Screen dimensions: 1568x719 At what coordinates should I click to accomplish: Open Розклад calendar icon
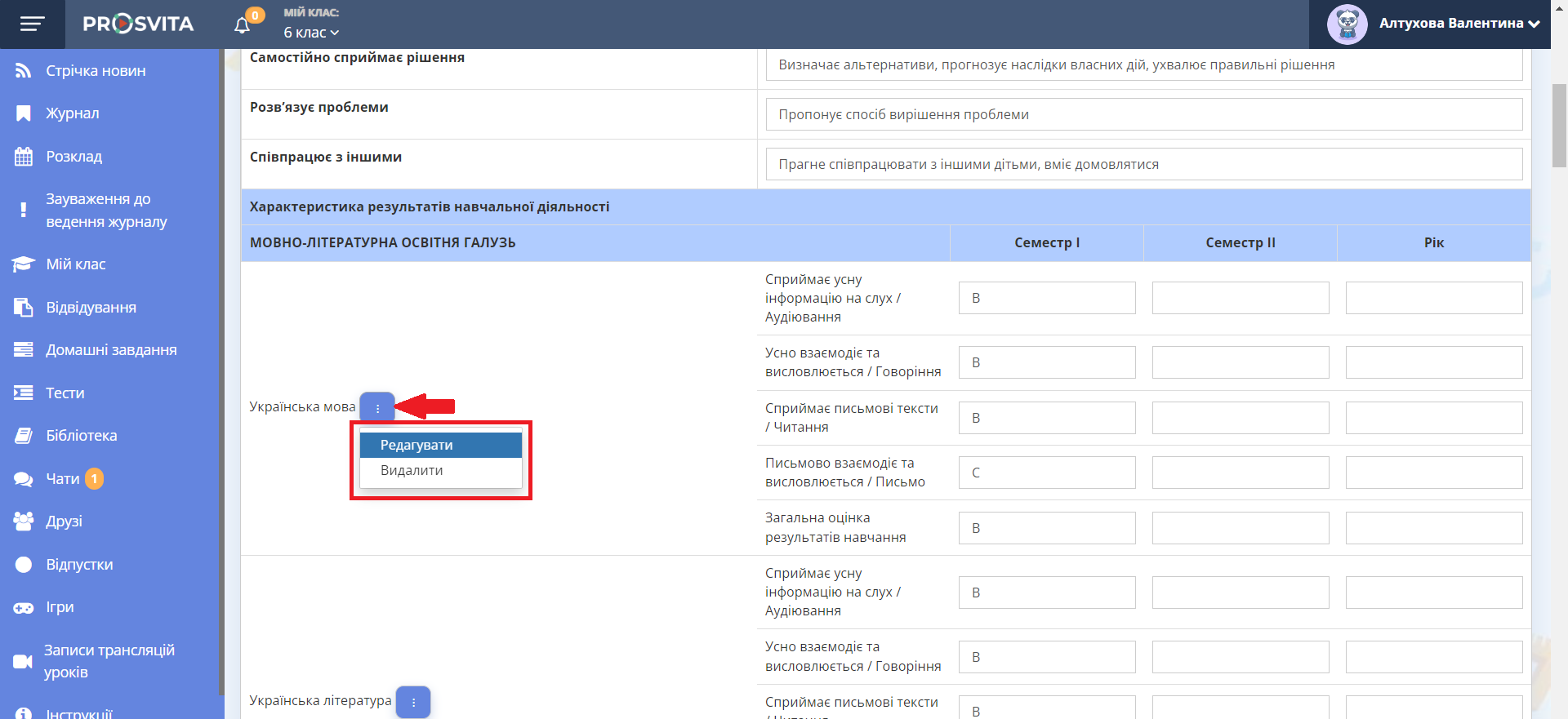tap(23, 157)
